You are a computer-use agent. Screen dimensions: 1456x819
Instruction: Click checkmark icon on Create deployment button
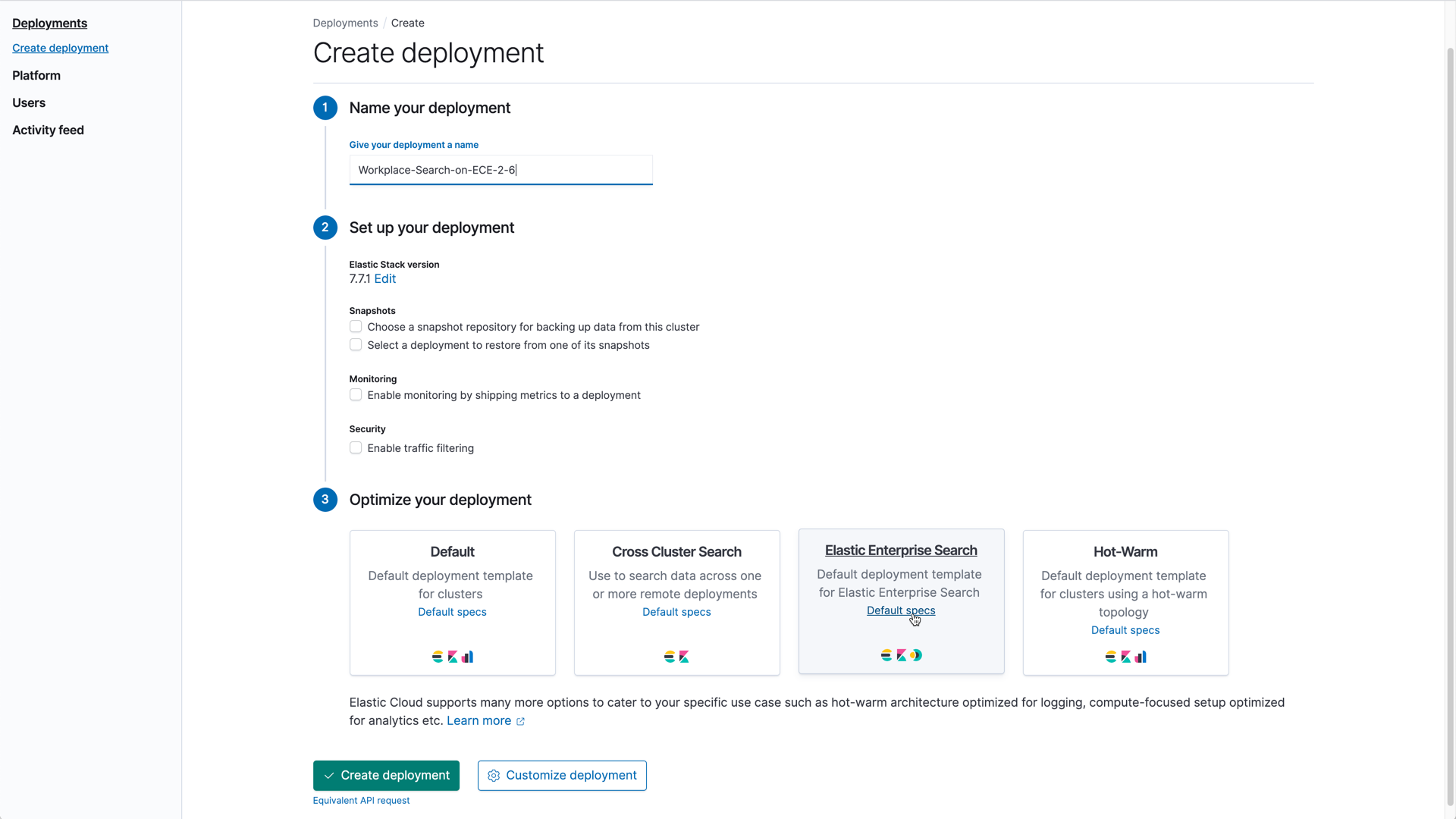329,776
